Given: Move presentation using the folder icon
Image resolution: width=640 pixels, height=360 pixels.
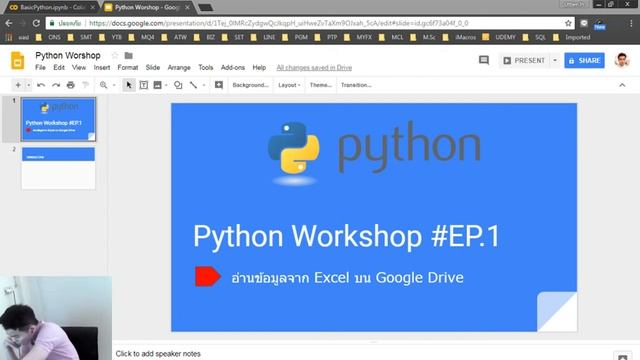Looking at the screenshot, I should pyautogui.click(x=128, y=55).
